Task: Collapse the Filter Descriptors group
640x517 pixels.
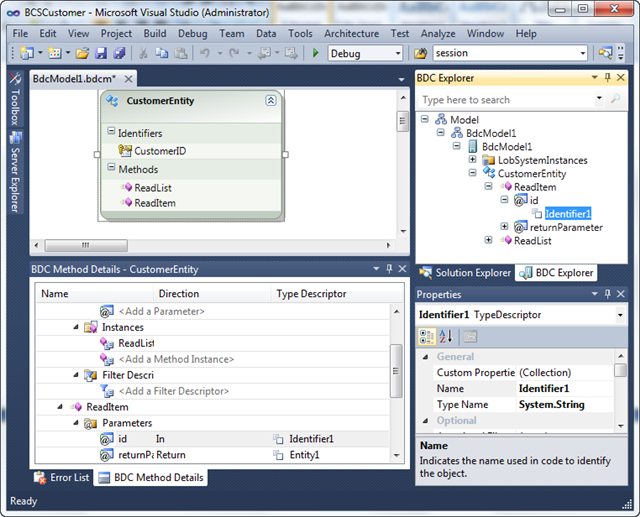Action: [x=76, y=375]
